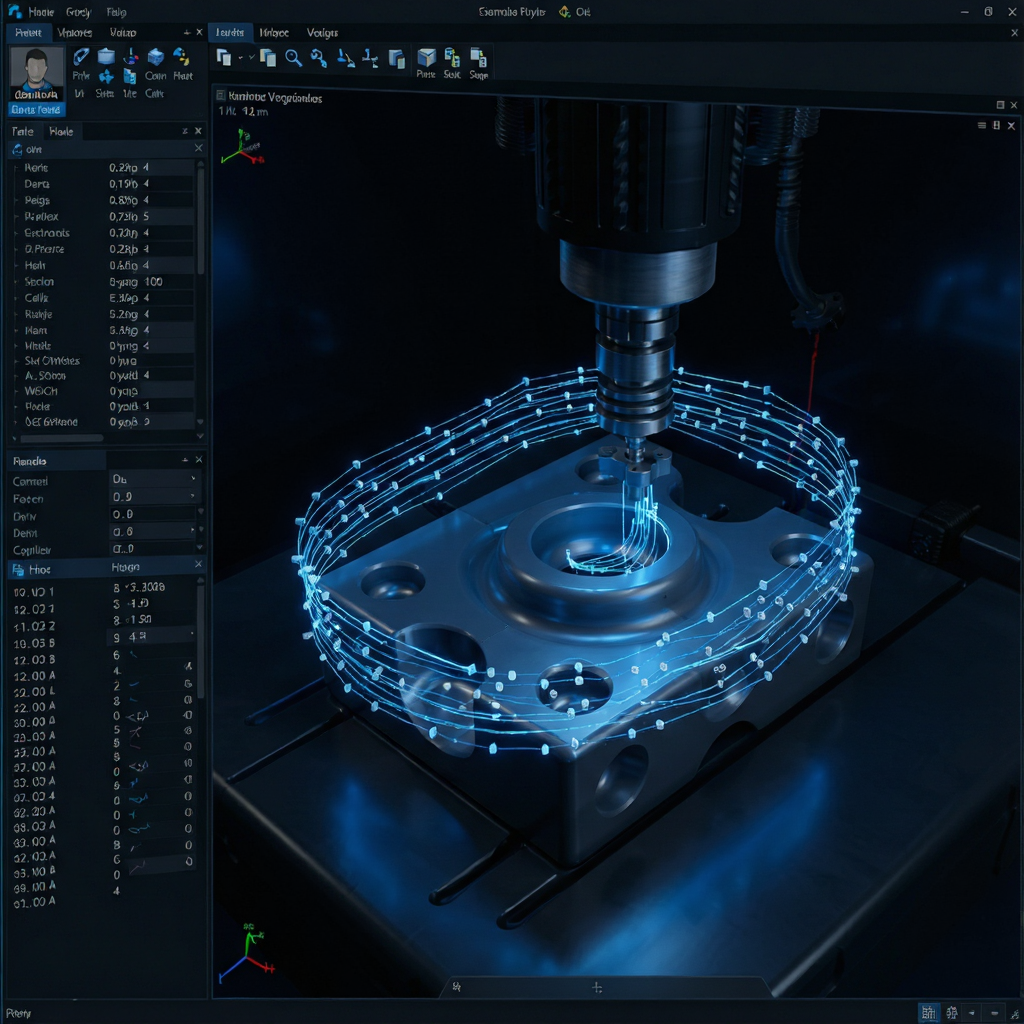Screen dimensions: 1024x1024
Task: Open the Focon value dropdown
Action: [153, 496]
